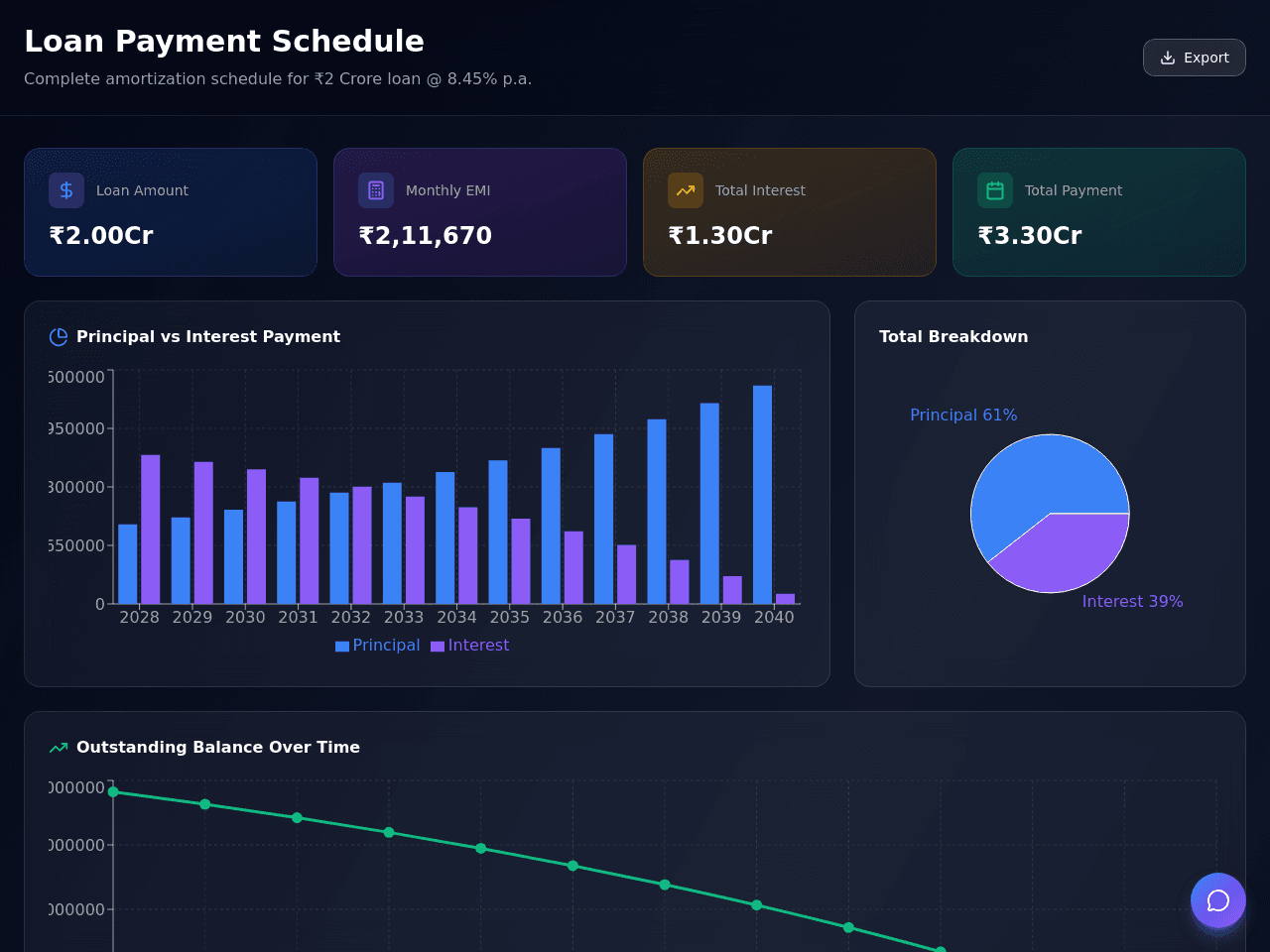Click the Loan Amount card label

pos(142,190)
